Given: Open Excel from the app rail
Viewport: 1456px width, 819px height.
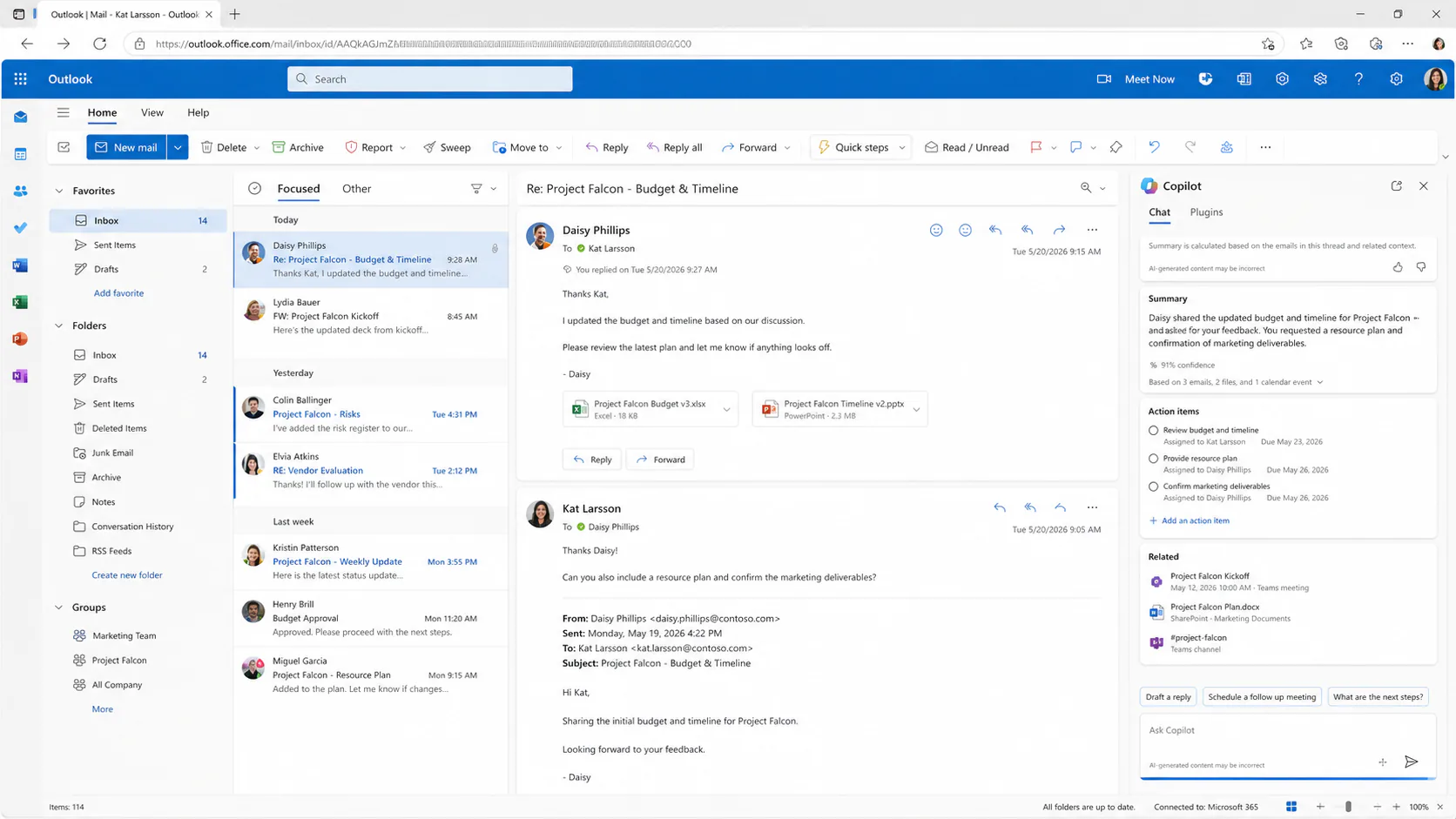Looking at the screenshot, I should point(20,302).
